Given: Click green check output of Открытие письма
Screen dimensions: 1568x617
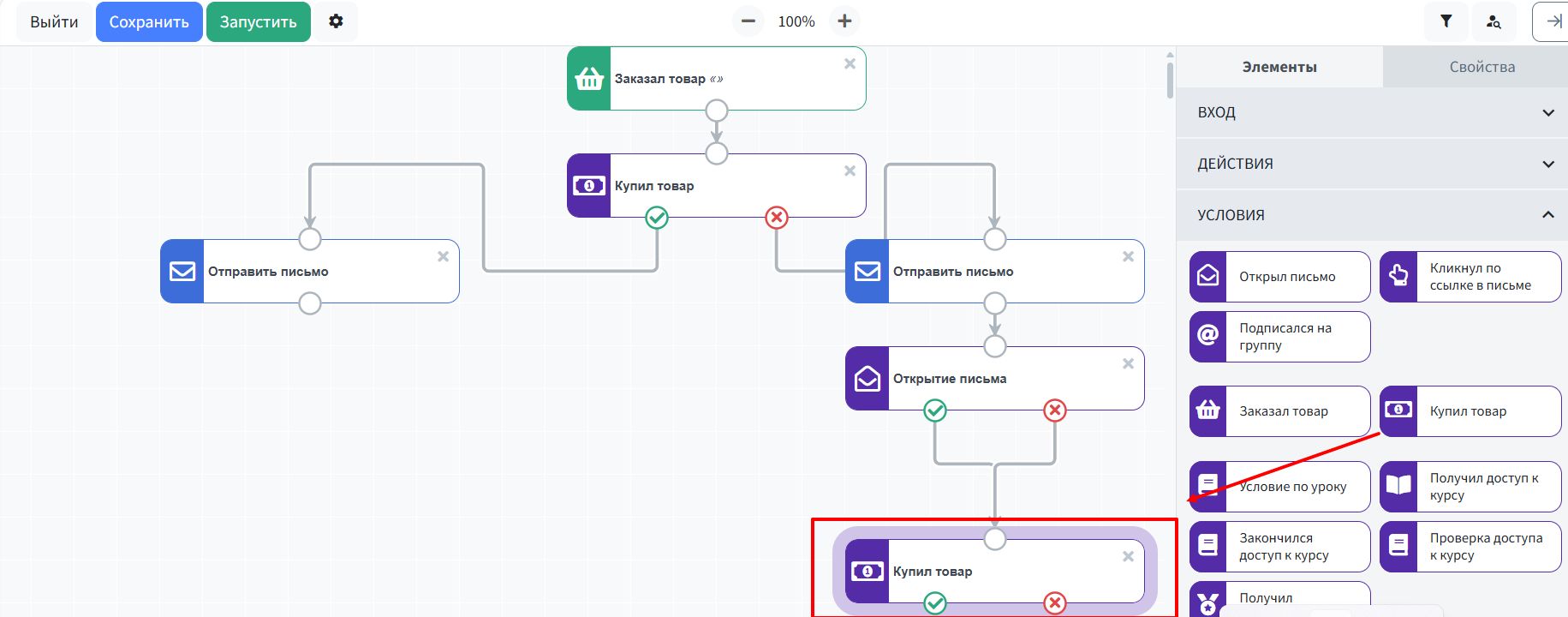Looking at the screenshot, I should 935,410.
